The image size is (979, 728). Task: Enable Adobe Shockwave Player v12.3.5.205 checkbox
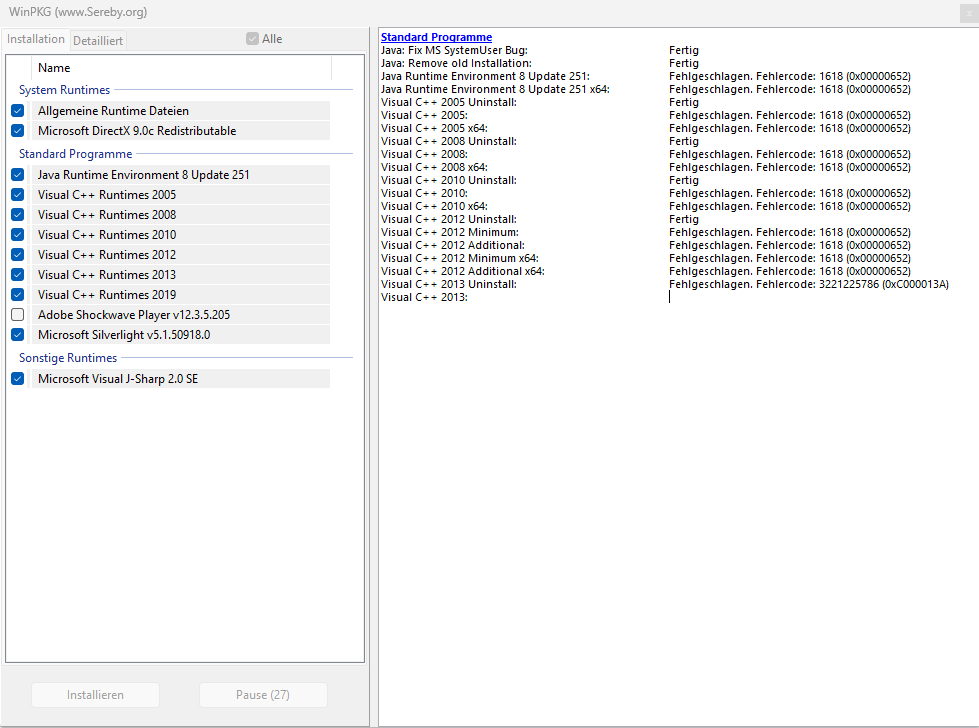(17, 315)
